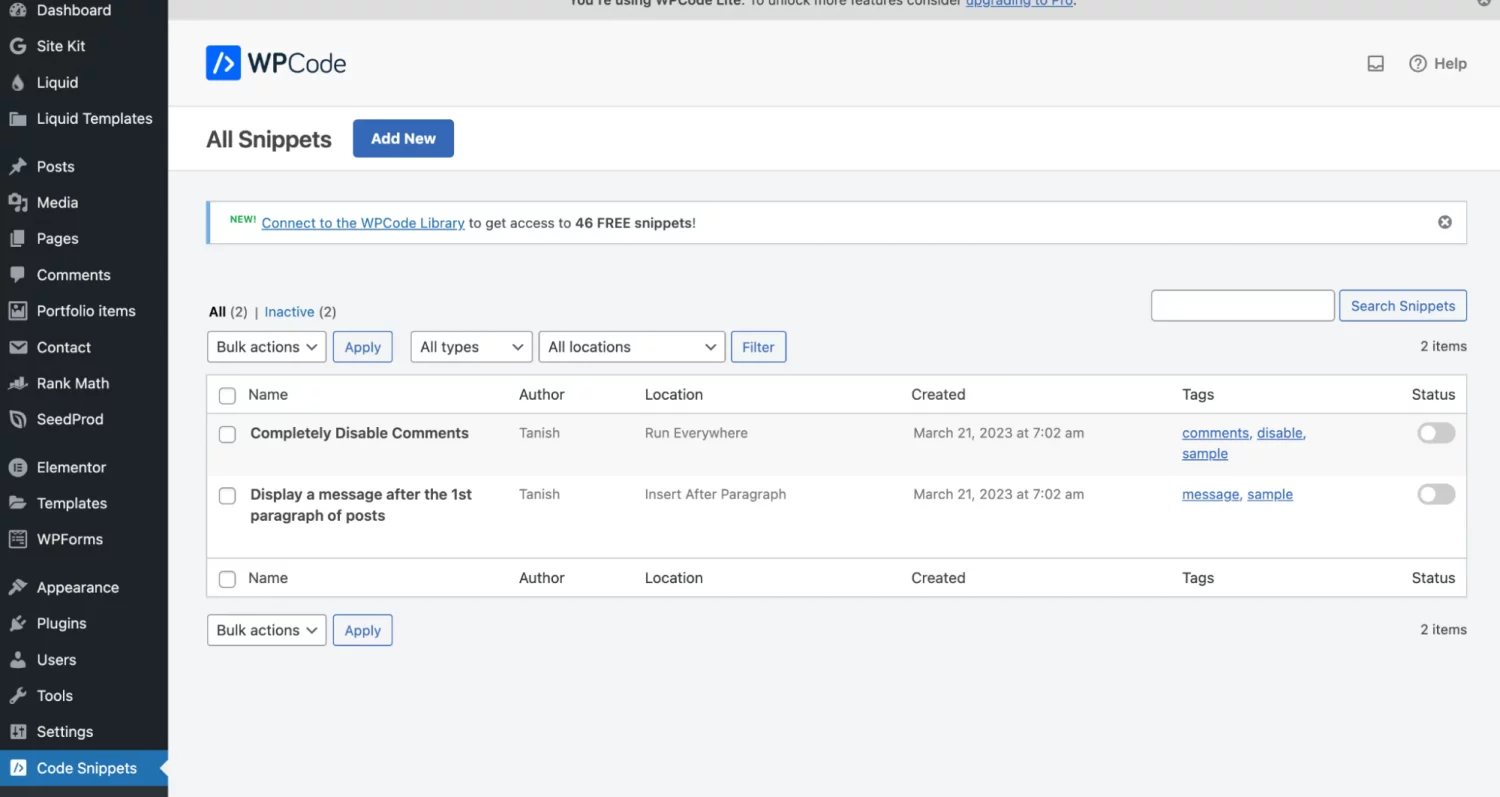Click the Contact envelope icon
The width and height of the screenshot is (1500, 797).
point(17,347)
